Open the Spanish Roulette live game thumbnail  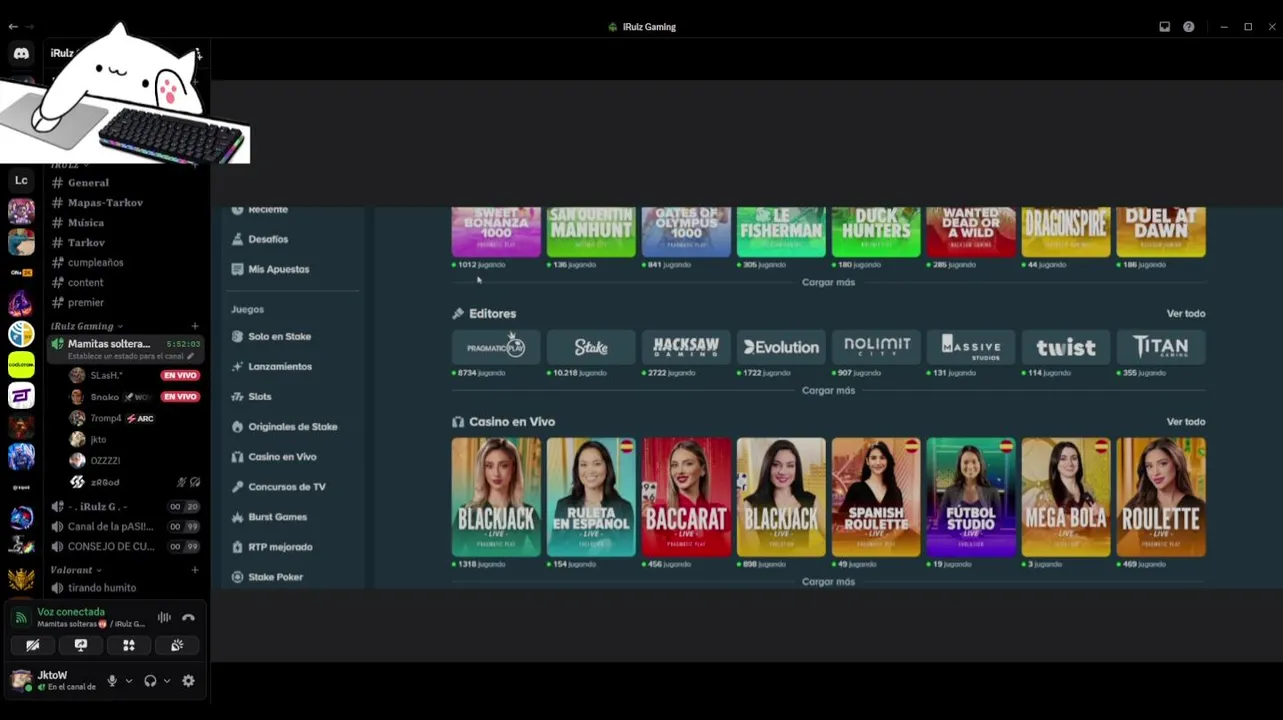point(876,497)
